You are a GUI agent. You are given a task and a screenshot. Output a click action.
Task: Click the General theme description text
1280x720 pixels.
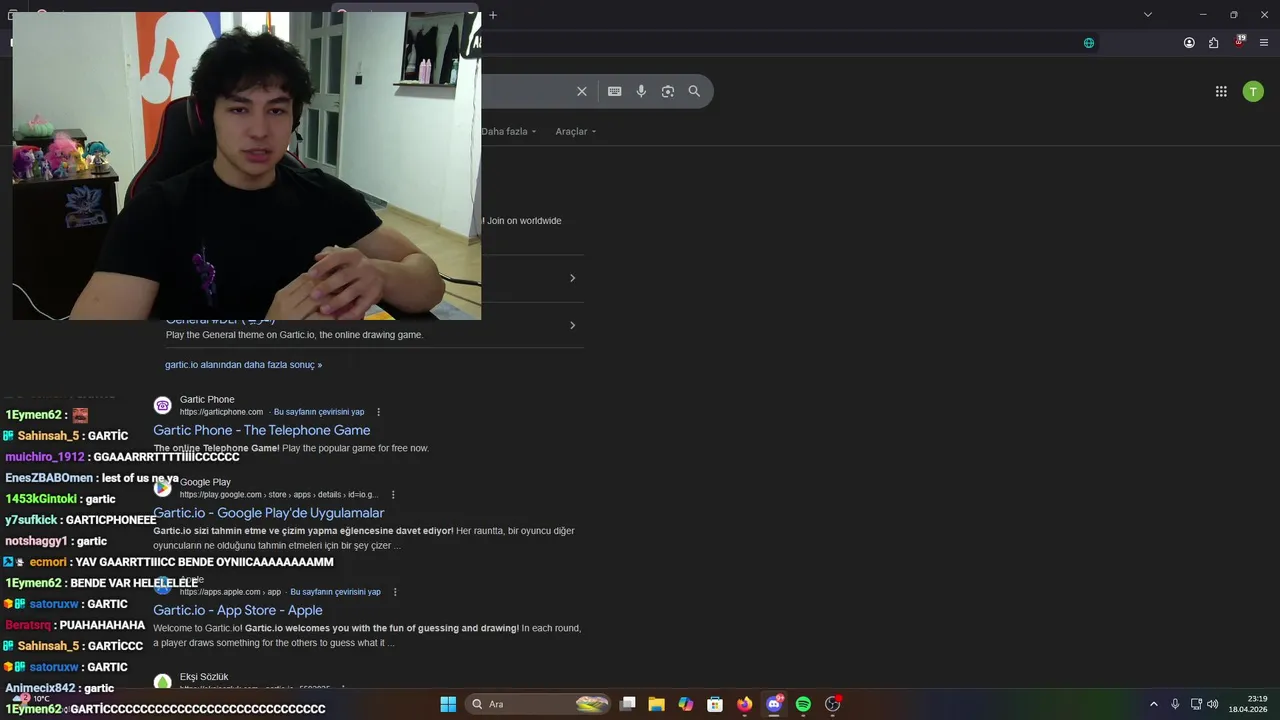pyautogui.click(x=294, y=335)
